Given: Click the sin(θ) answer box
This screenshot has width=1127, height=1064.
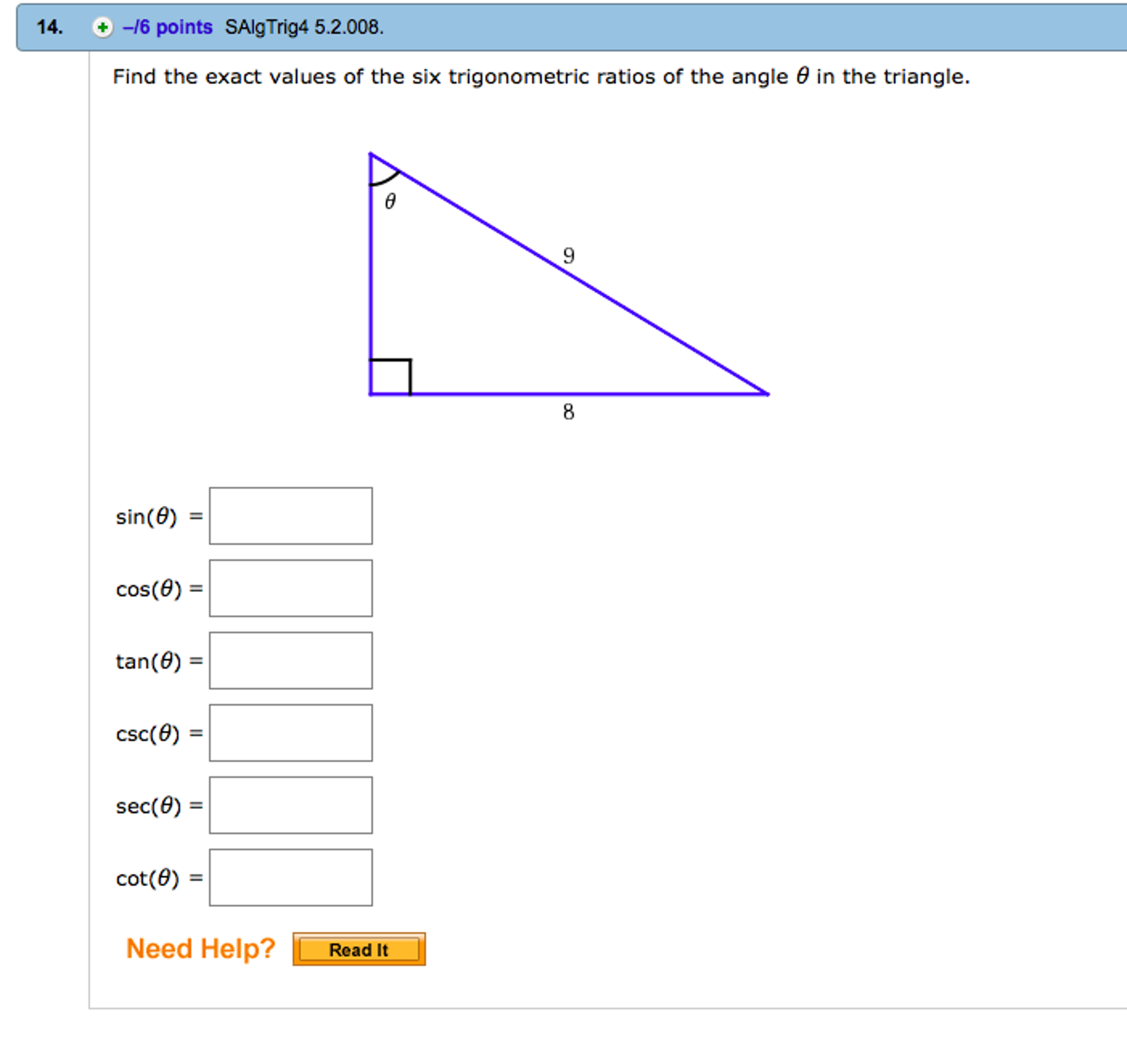Looking at the screenshot, I should tap(291, 515).
